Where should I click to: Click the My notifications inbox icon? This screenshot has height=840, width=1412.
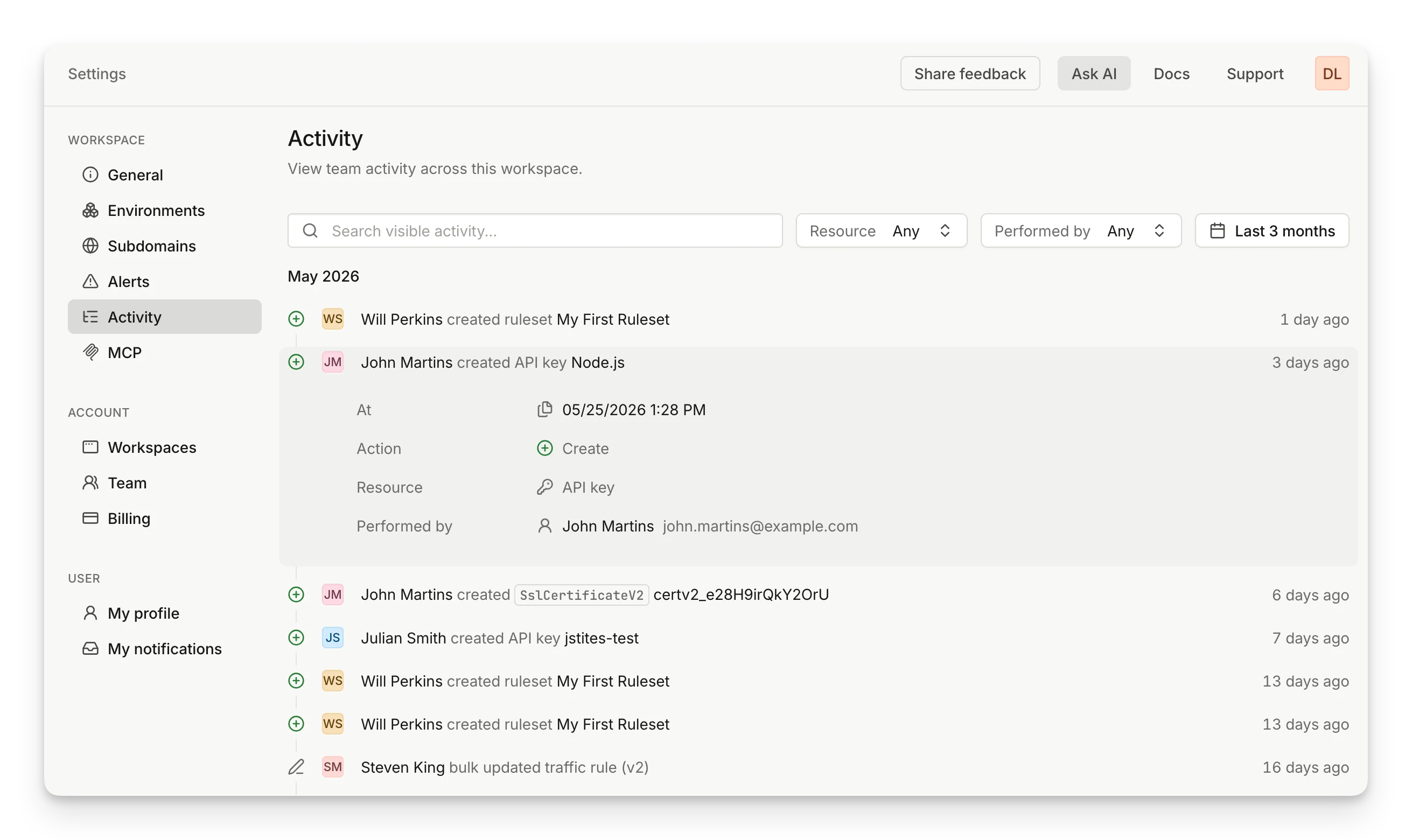click(x=90, y=649)
